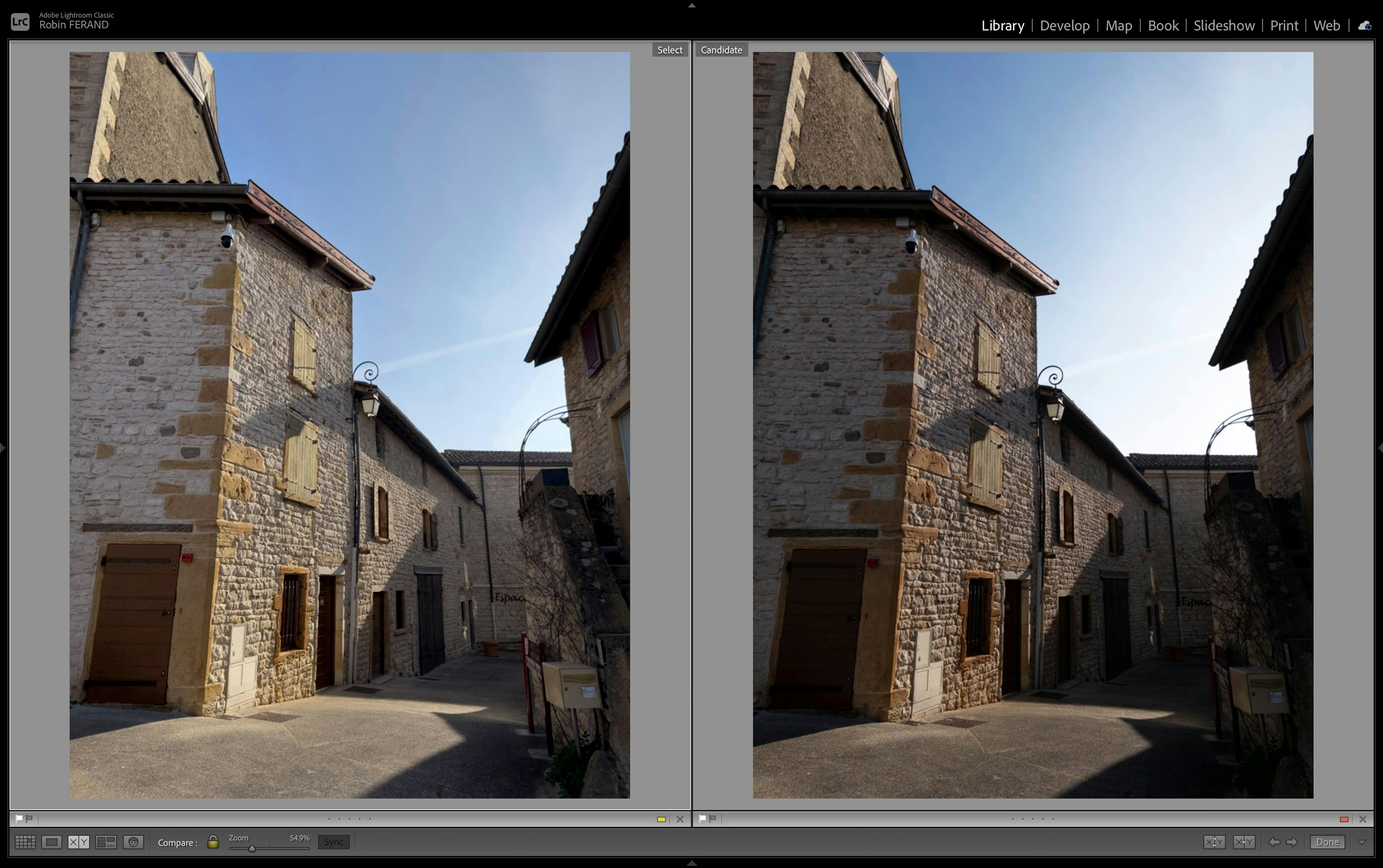Select previous photo with left arrow
Viewport: 1383px width, 868px height.
click(1274, 842)
